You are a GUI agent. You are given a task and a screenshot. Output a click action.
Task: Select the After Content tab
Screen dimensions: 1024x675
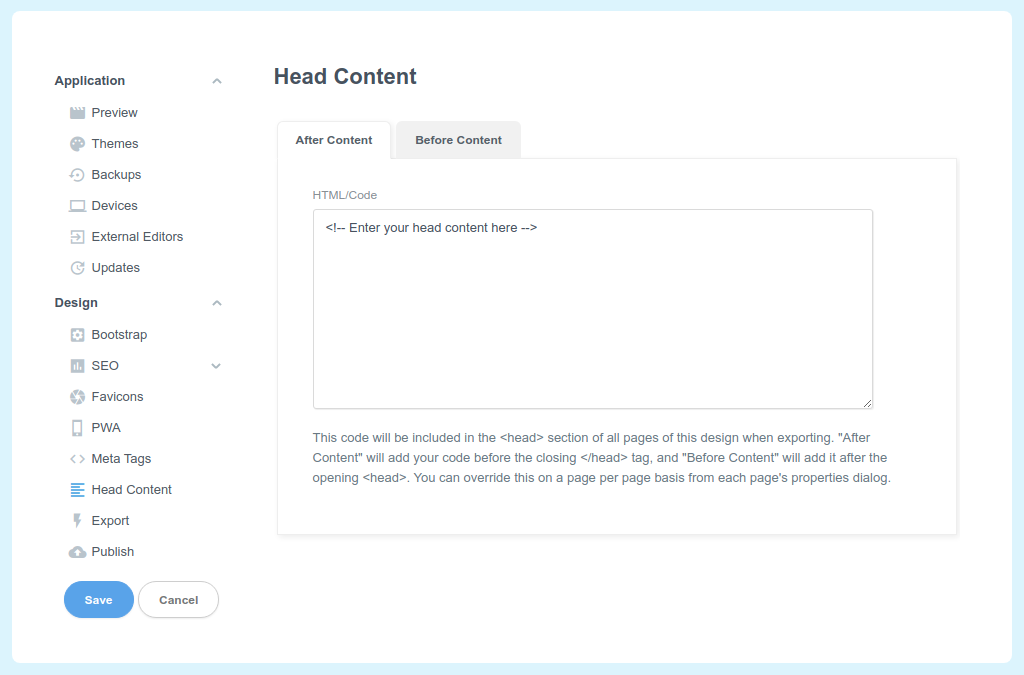coord(334,140)
